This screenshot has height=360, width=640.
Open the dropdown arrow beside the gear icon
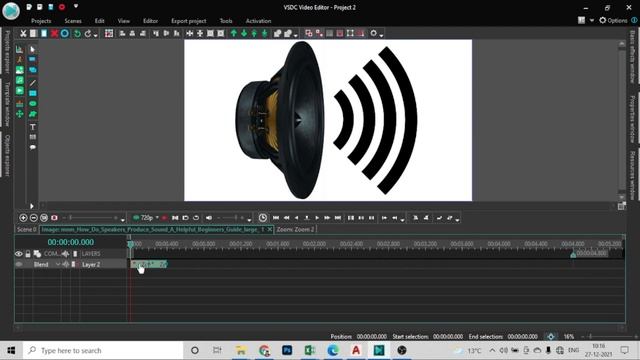tap(381, 35)
